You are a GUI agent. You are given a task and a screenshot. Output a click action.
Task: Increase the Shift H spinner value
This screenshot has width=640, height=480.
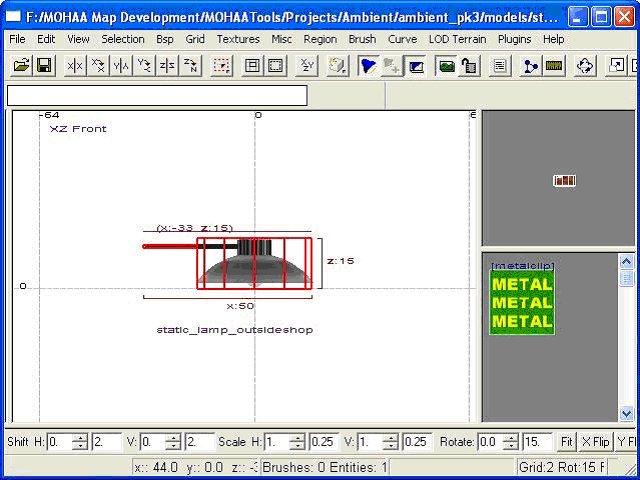click(x=80, y=437)
